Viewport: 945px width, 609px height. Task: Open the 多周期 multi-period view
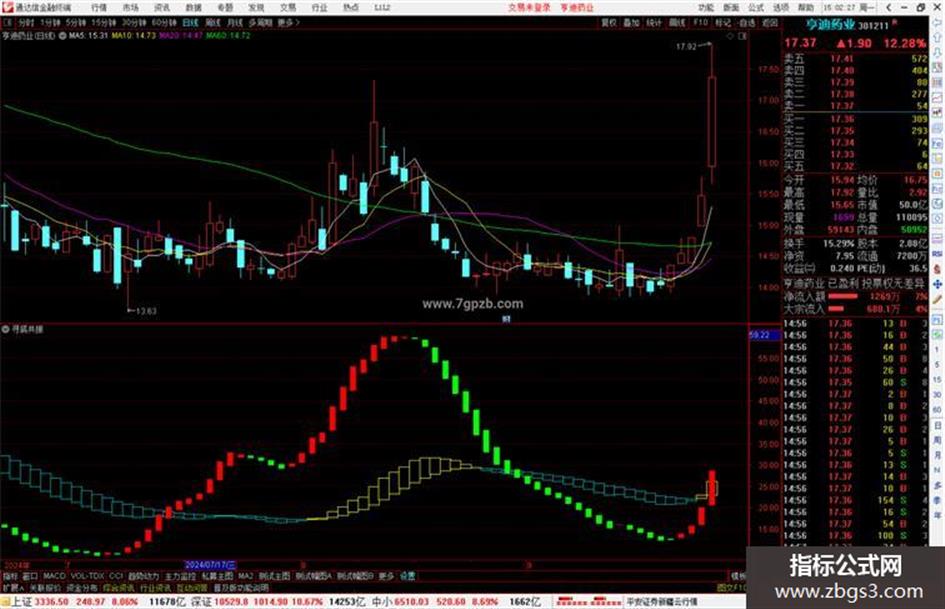click(260, 22)
